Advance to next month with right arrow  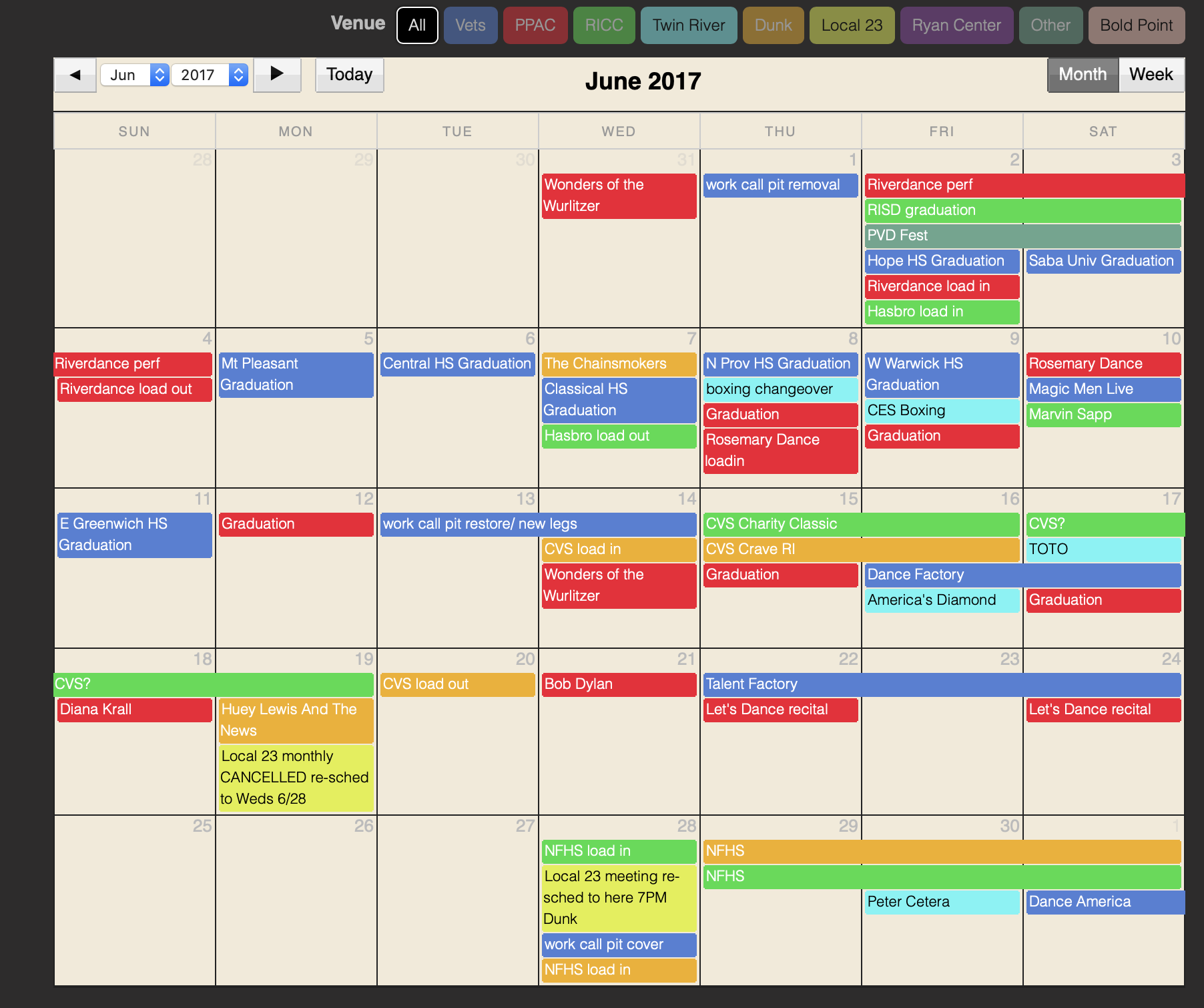(x=277, y=75)
